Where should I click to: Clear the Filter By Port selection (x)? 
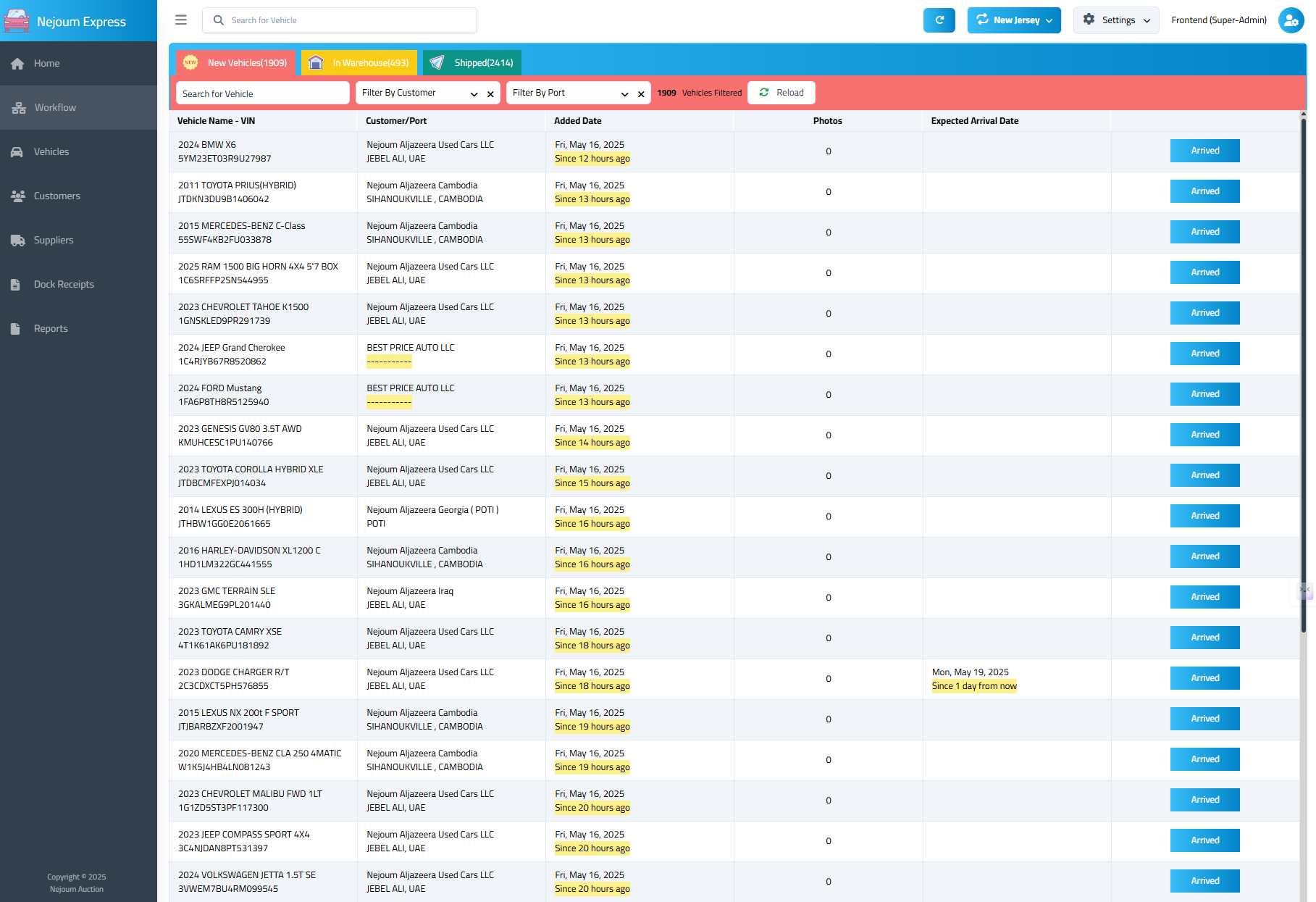pos(641,94)
